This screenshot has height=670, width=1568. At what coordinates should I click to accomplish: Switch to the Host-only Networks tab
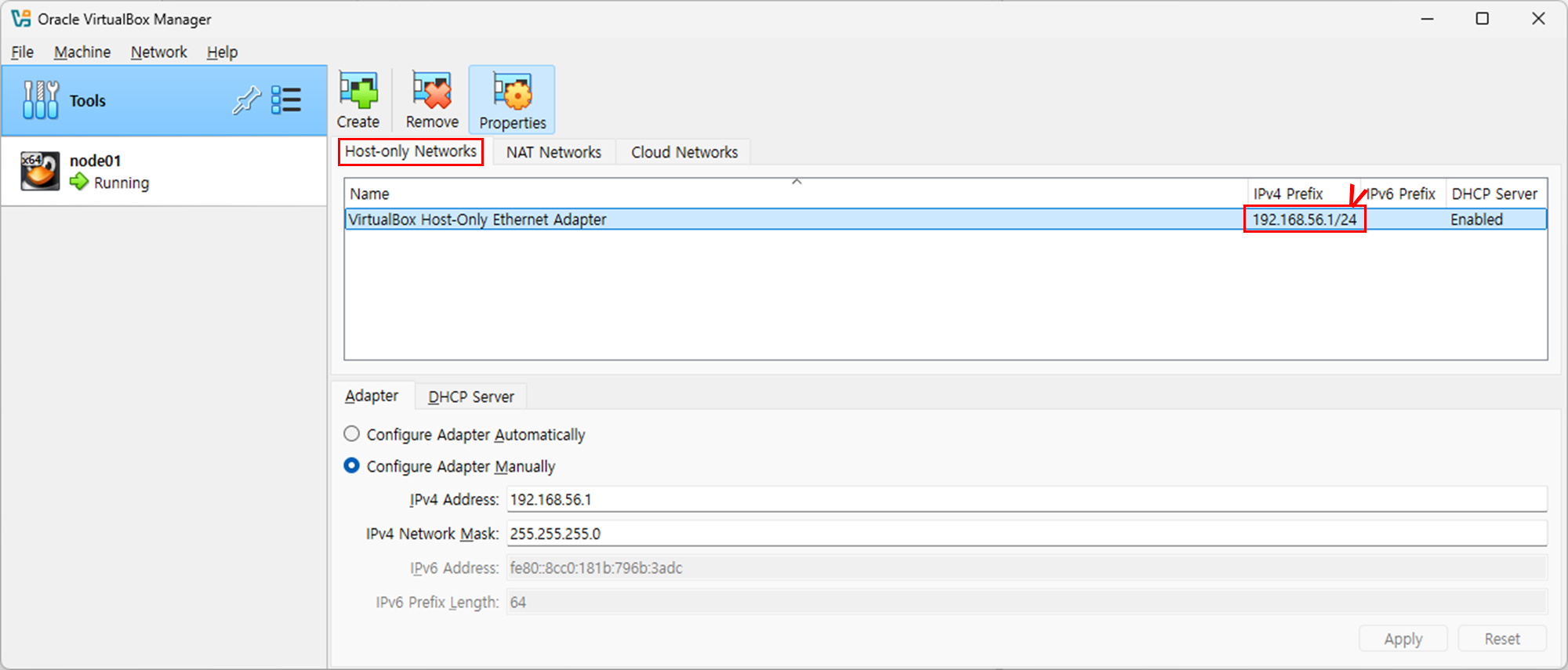tap(411, 151)
